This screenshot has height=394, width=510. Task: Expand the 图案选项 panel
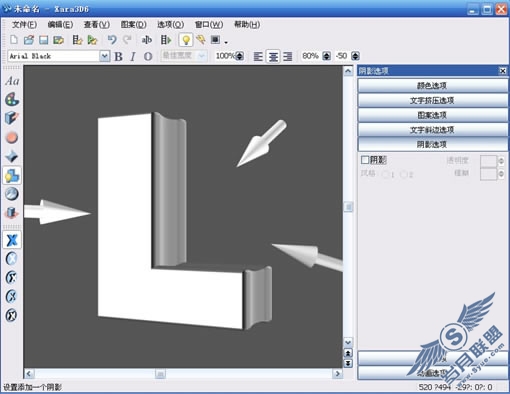coord(432,115)
